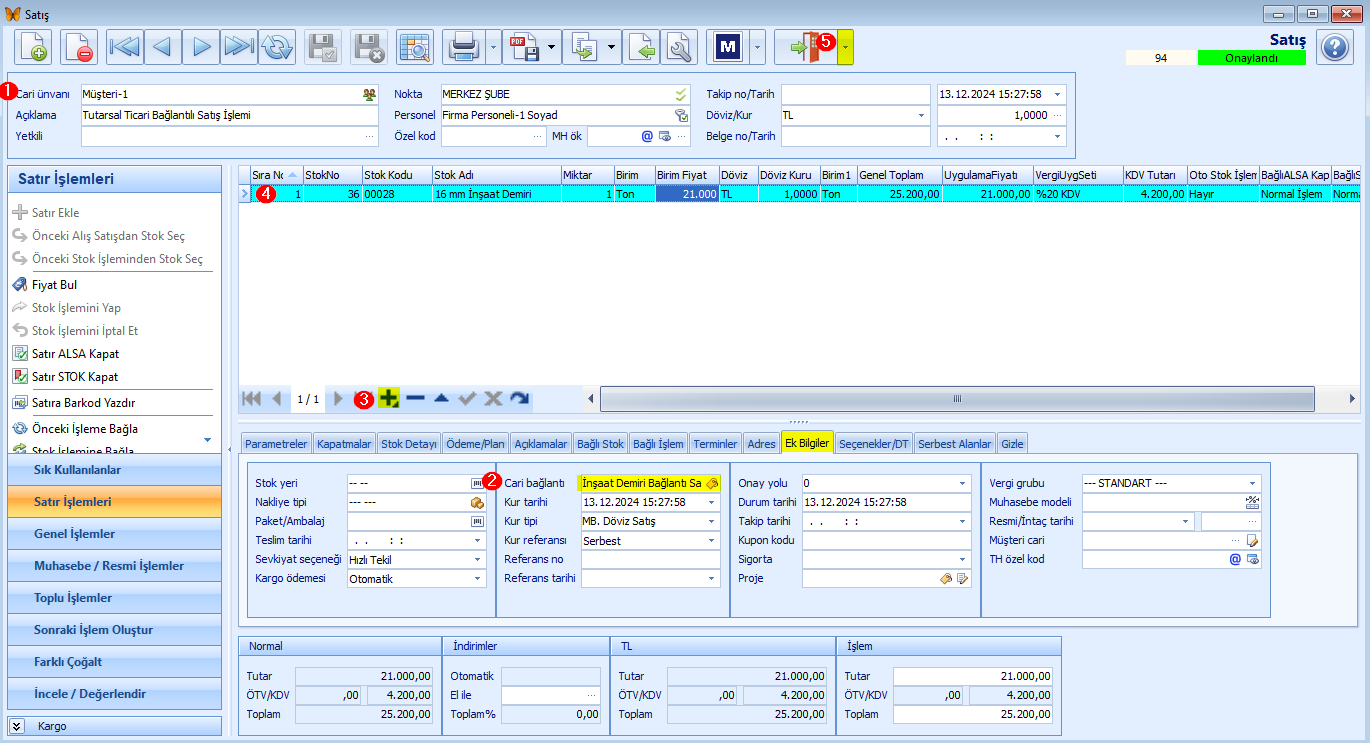1370x743 pixels.
Task: Jump to the last record in the toolbar
Action: [239, 47]
